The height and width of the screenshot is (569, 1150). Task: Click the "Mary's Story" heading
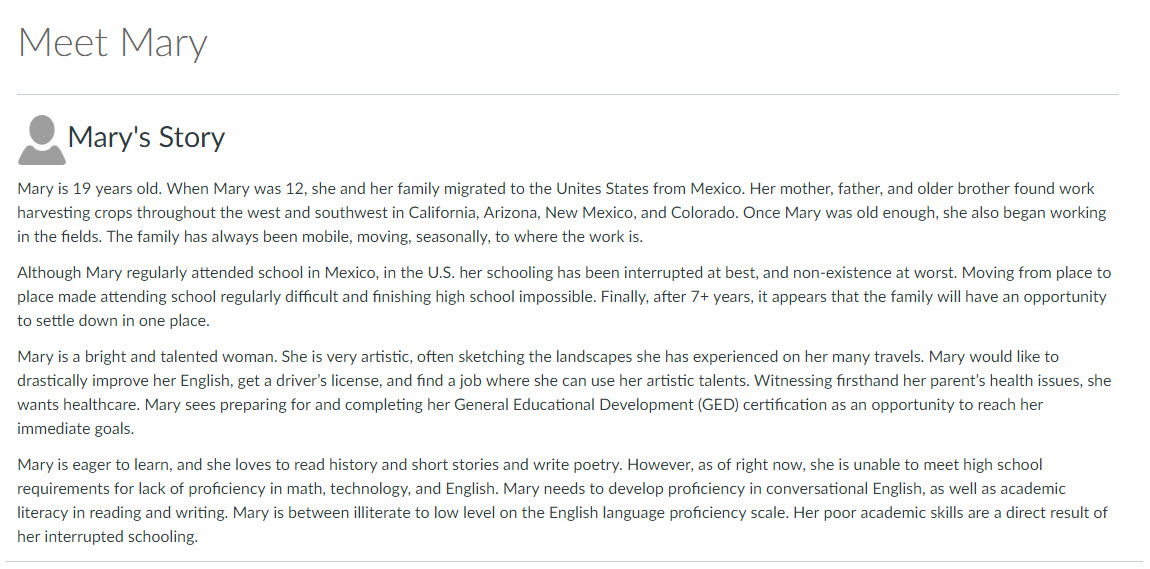(146, 138)
